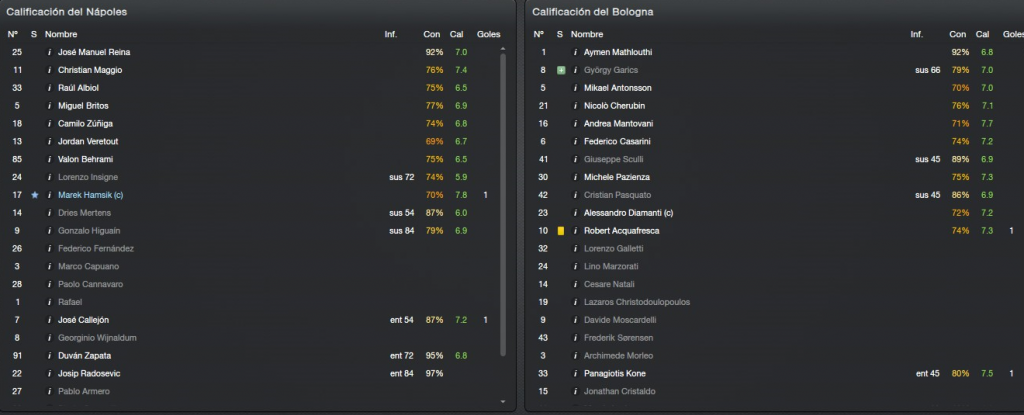Sort the Nápoles list by the Goles column
The width and height of the screenshot is (1024, 415).
[x=488, y=34]
